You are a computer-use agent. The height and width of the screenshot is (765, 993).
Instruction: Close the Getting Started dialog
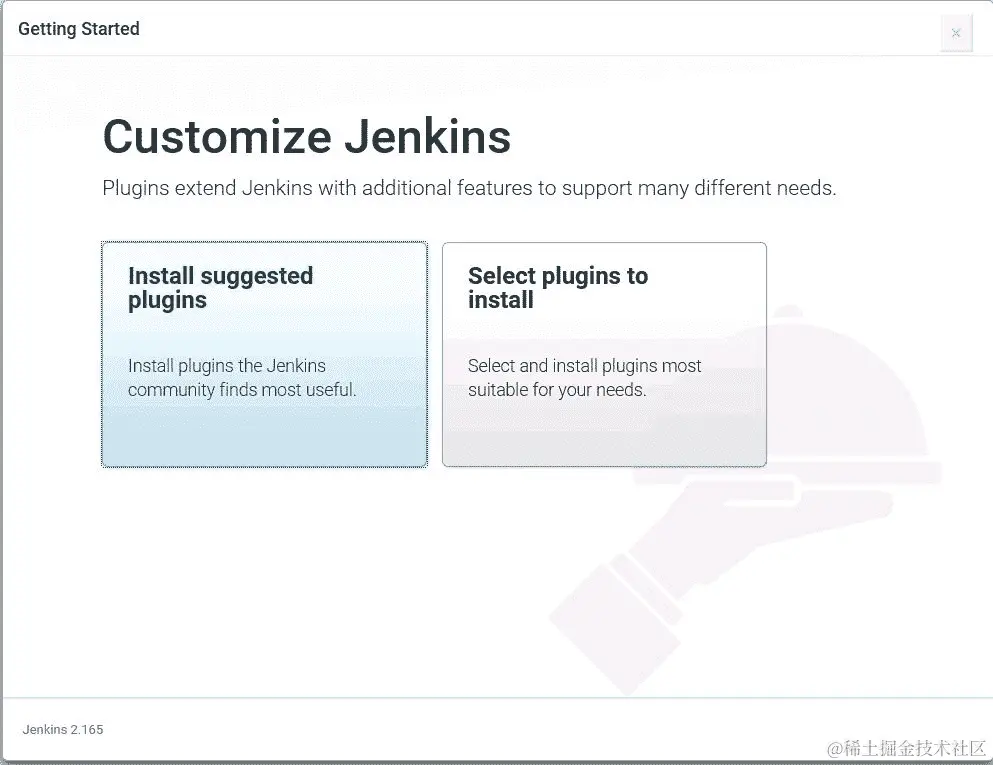[956, 33]
